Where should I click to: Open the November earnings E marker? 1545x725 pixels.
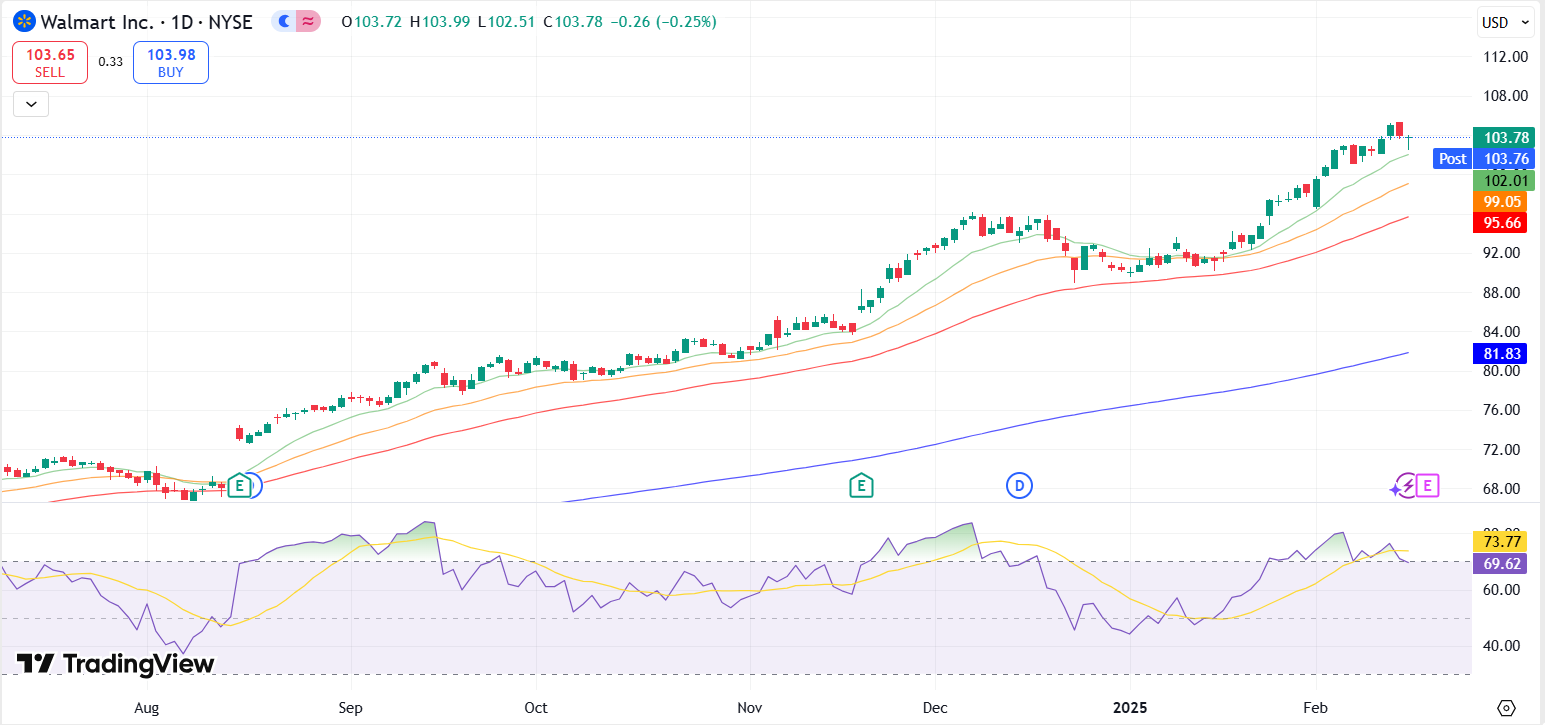coord(860,486)
